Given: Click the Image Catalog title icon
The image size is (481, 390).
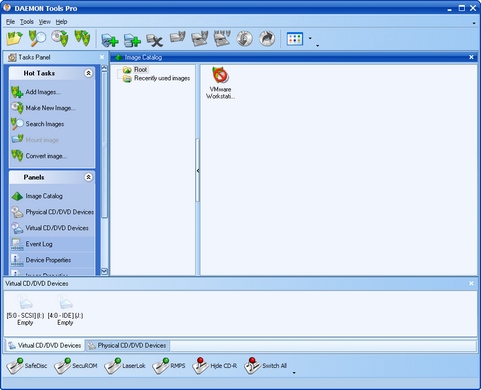Looking at the screenshot, I should pyautogui.click(x=118, y=57).
